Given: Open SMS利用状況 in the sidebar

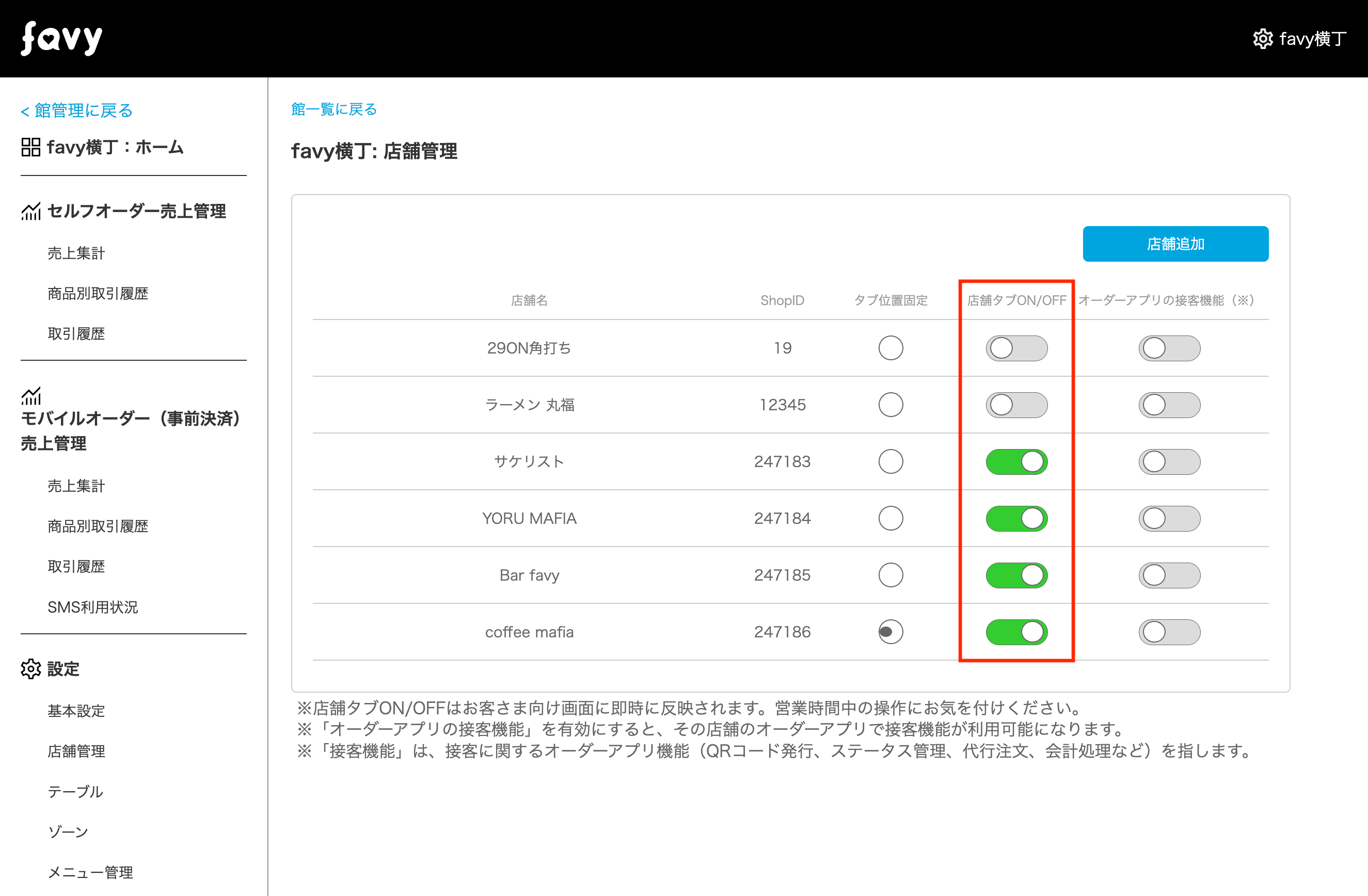Looking at the screenshot, I should click(x=92, y=607).
